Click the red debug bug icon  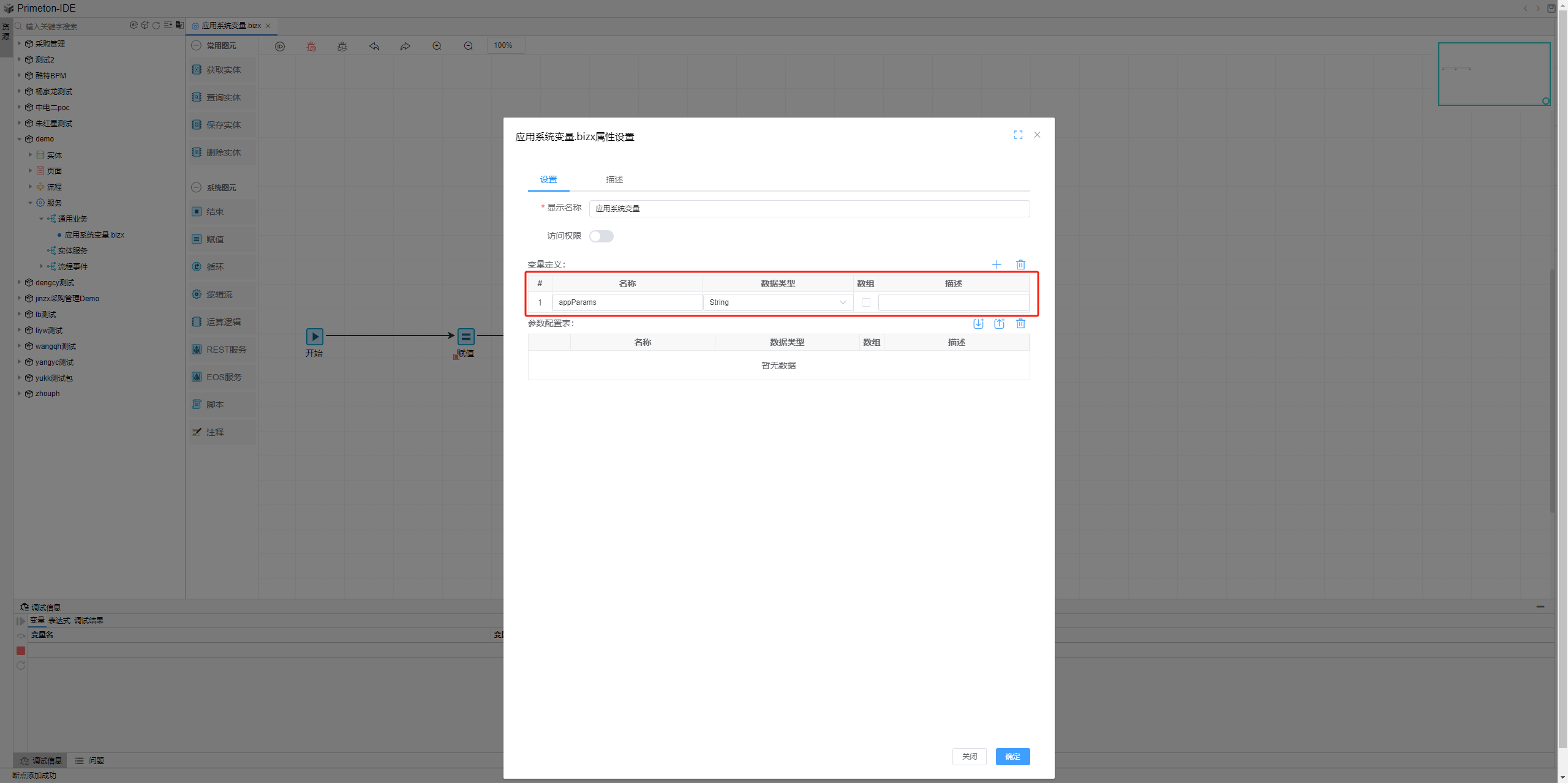point(312,46)
